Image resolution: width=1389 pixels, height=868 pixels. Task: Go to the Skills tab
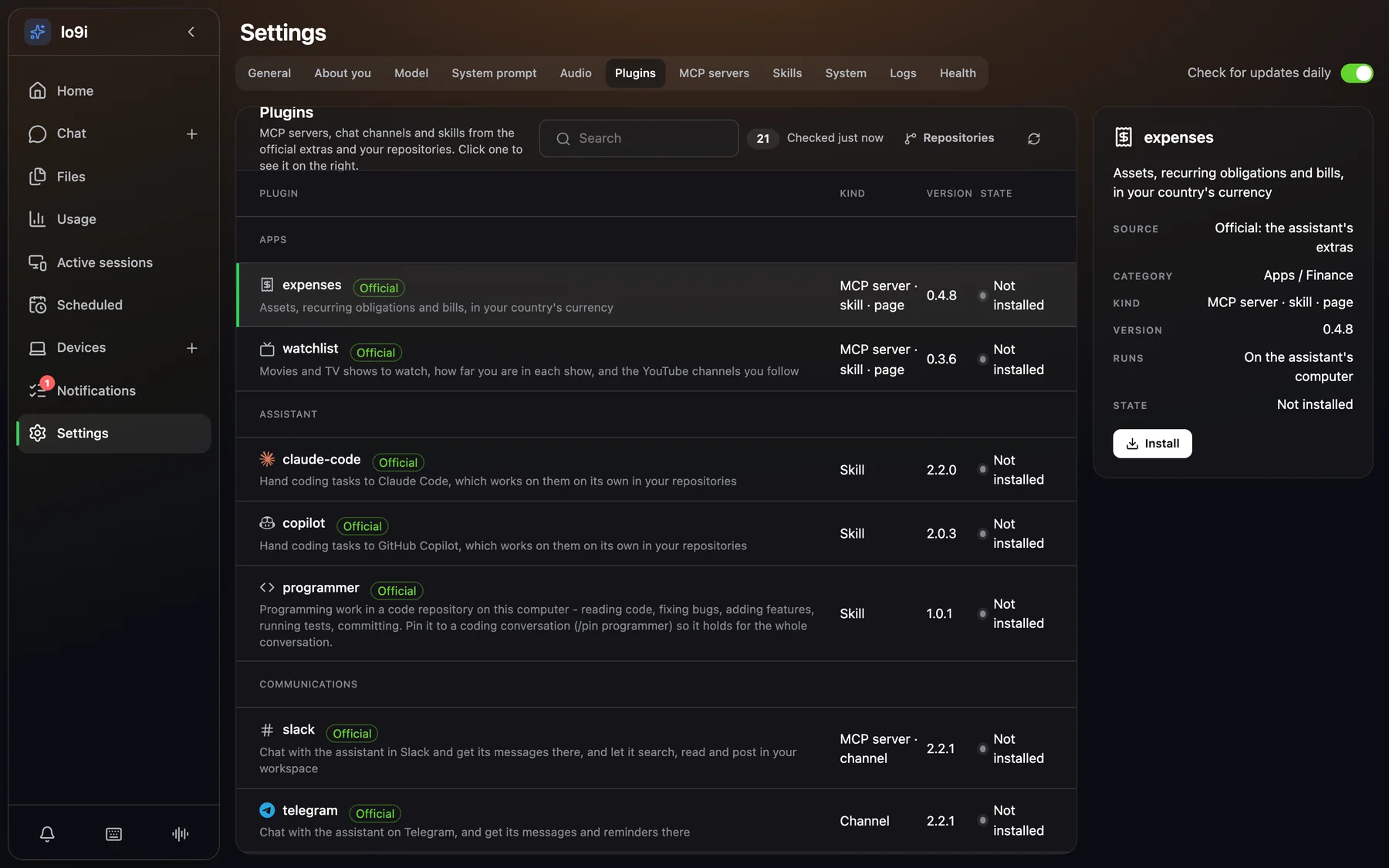(x=787, y=73)
